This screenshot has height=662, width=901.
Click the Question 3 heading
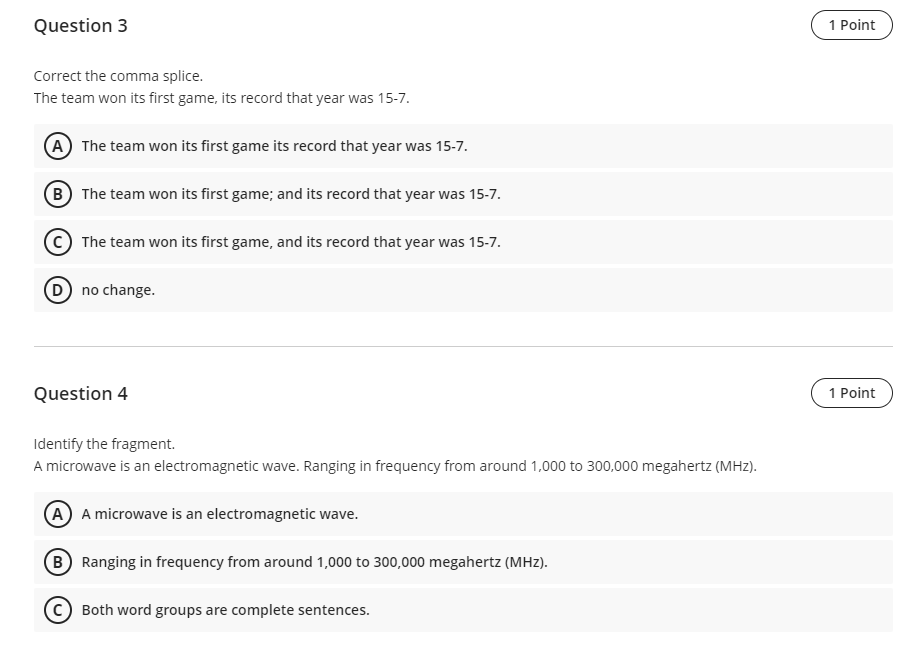click(x=81, y=26)
